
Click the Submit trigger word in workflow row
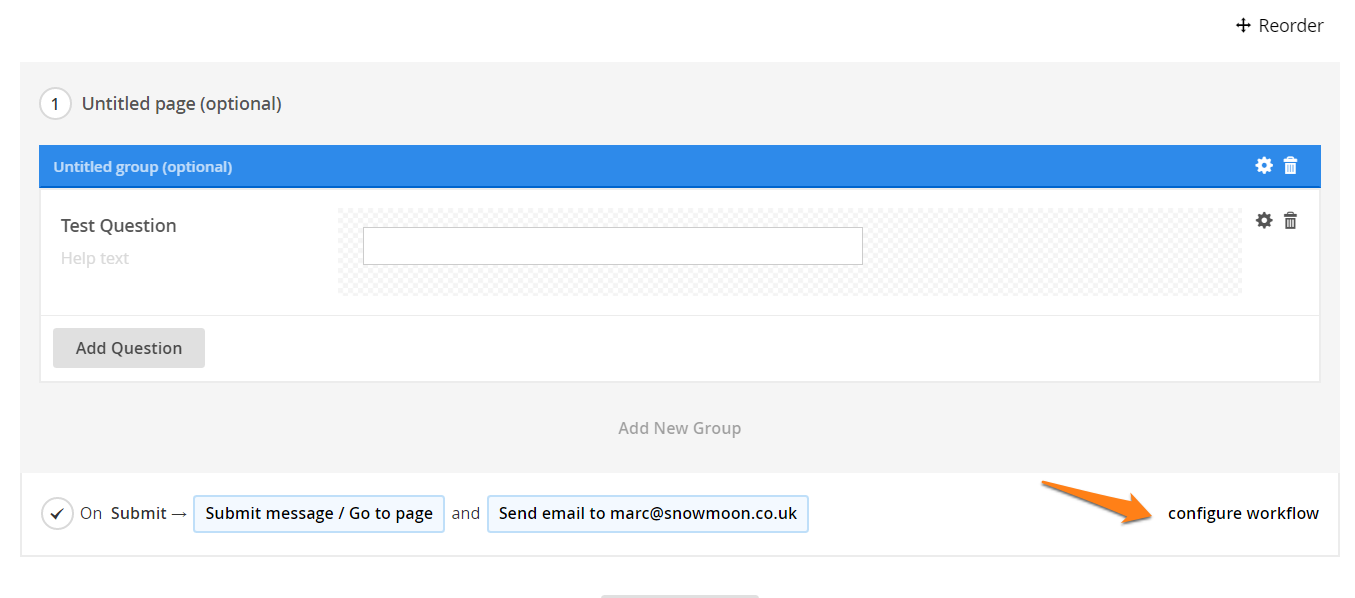pyautogui.click(x=139, y=514)
